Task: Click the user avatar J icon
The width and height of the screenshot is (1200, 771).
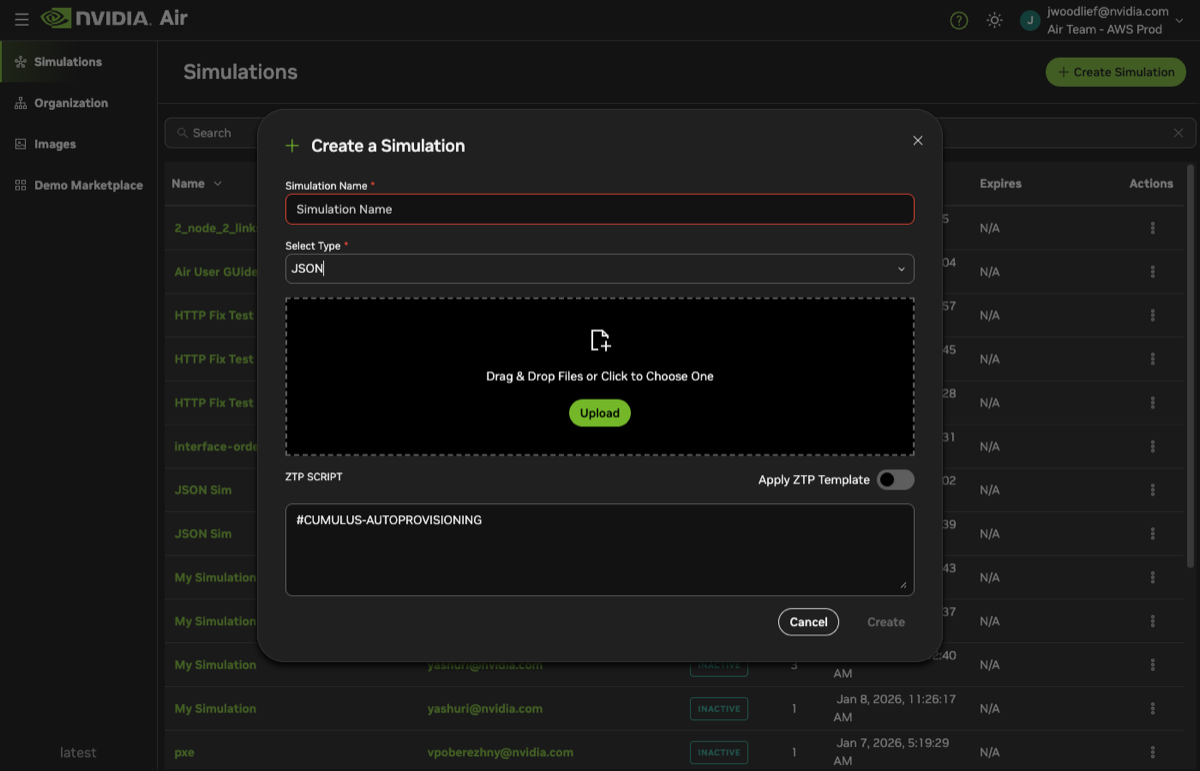Action: pos(1030,20)
